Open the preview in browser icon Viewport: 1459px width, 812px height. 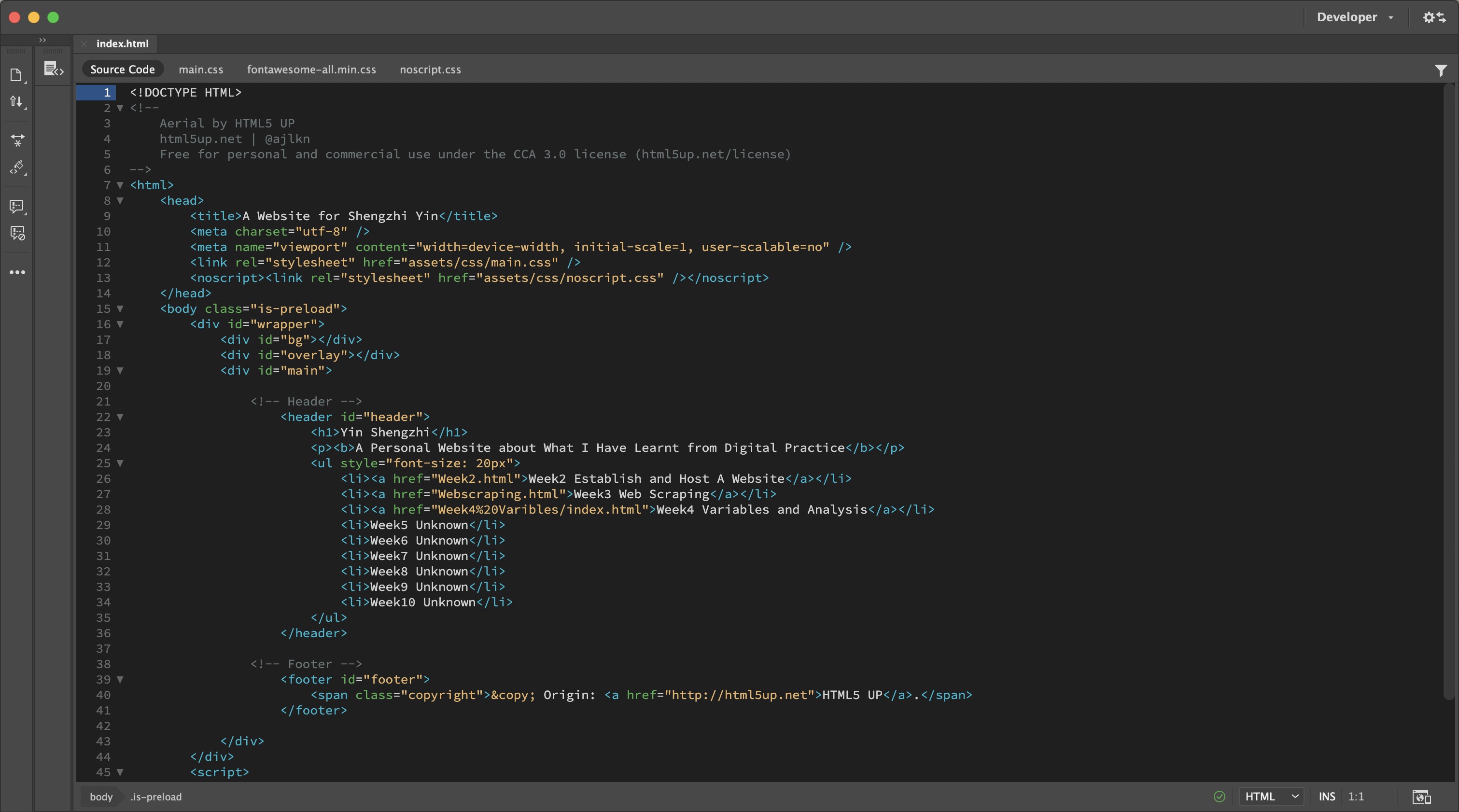[x=1422, y=797]
